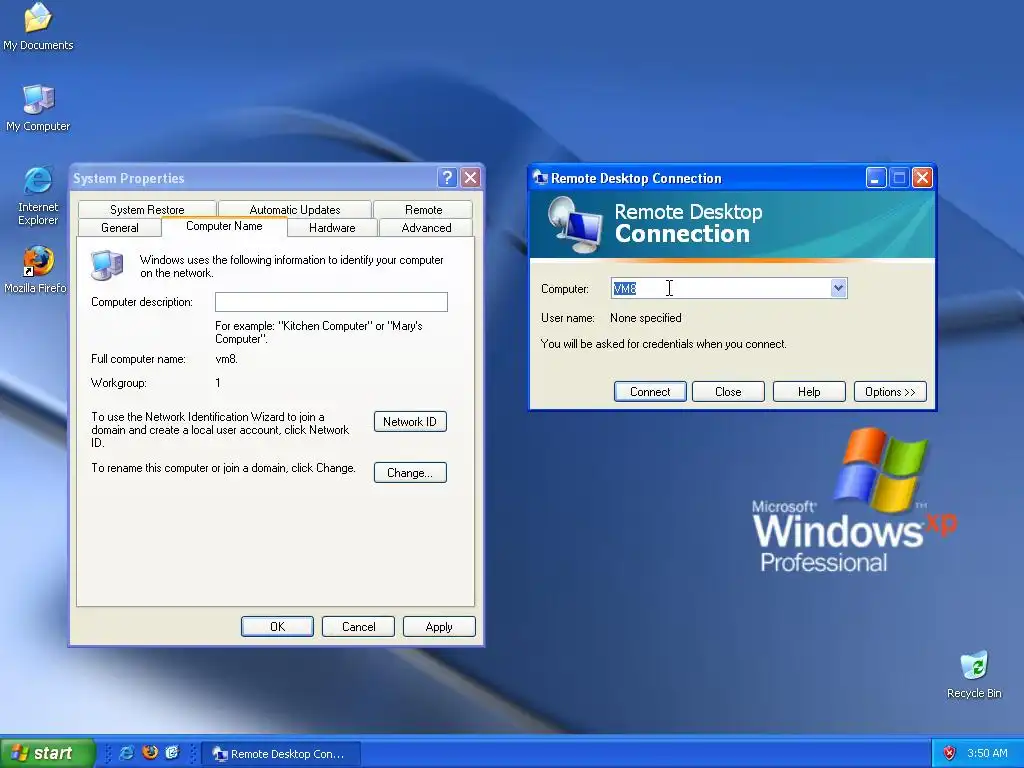Open the My Documents desktop icon
The image size is (1024, 768).
coord(38,26)
